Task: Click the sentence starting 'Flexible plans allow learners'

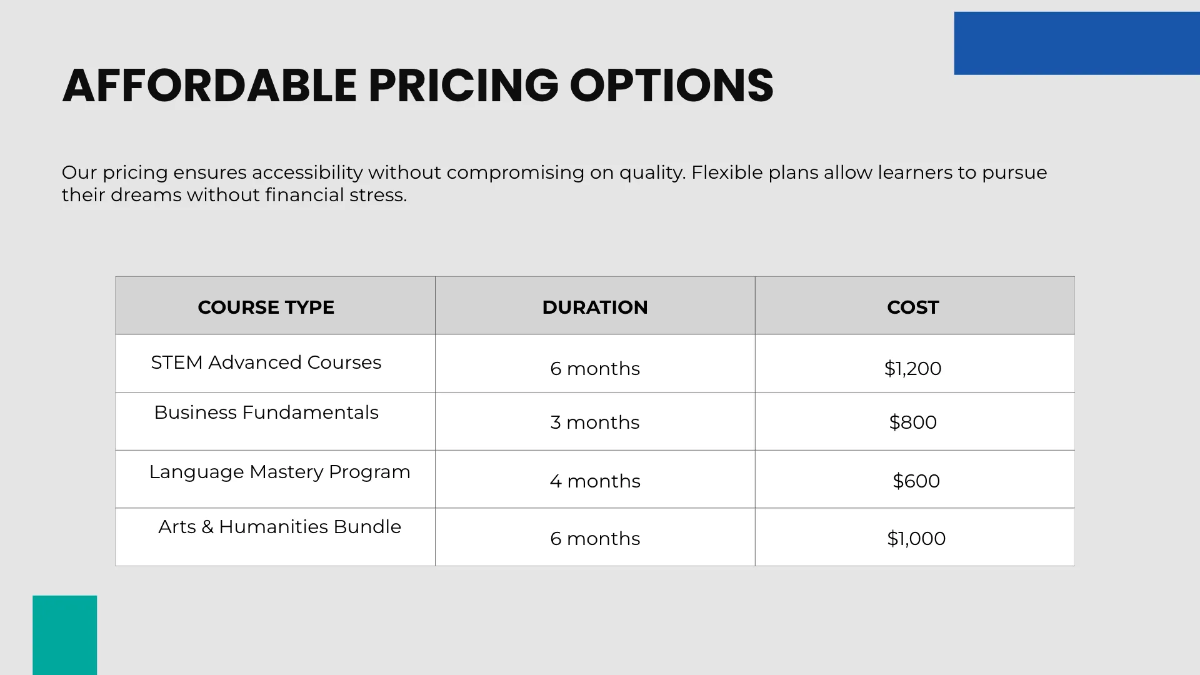Action: coord(868,172)
